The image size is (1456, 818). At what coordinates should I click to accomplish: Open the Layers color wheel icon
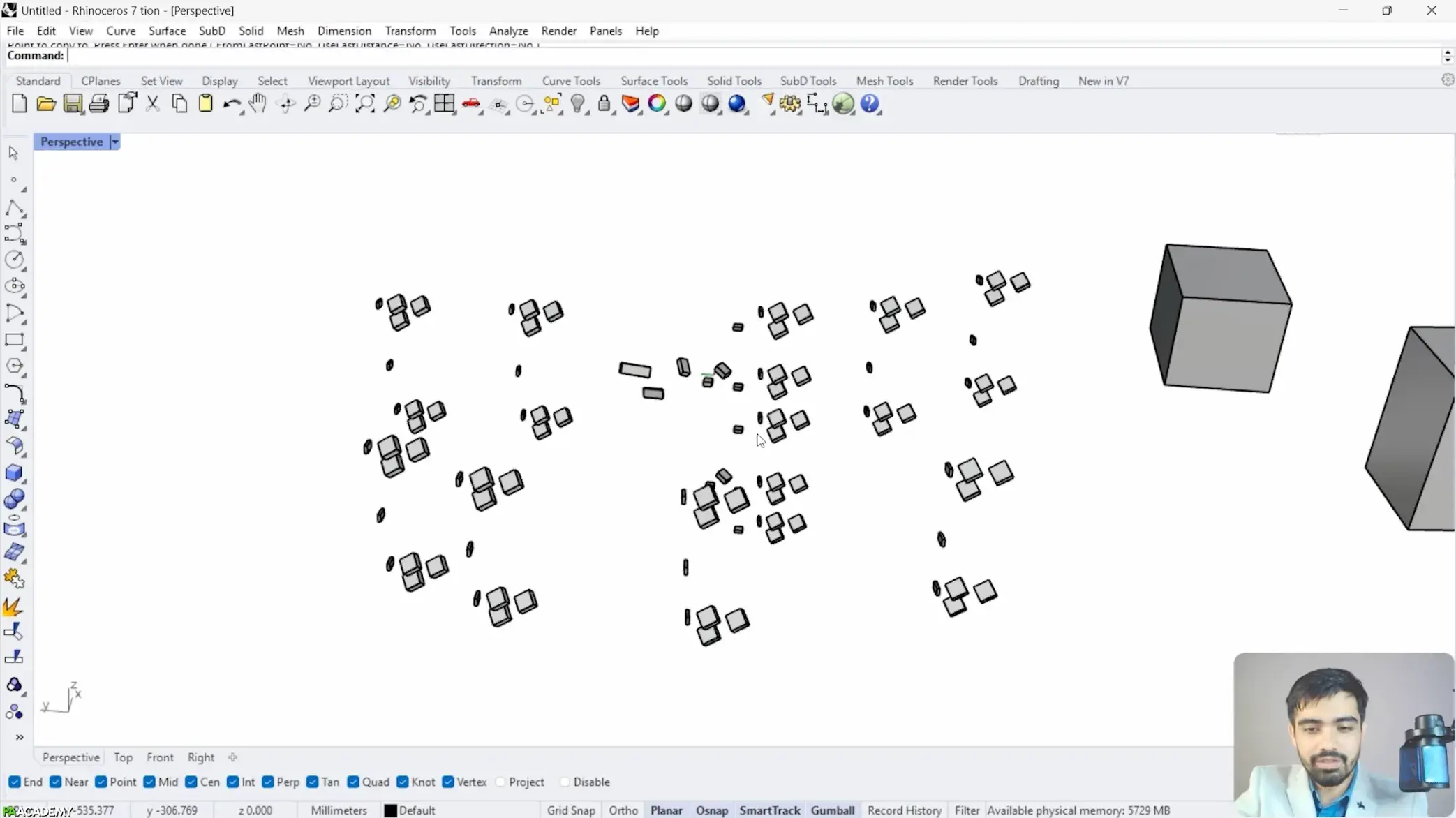(x=657, y=104)
